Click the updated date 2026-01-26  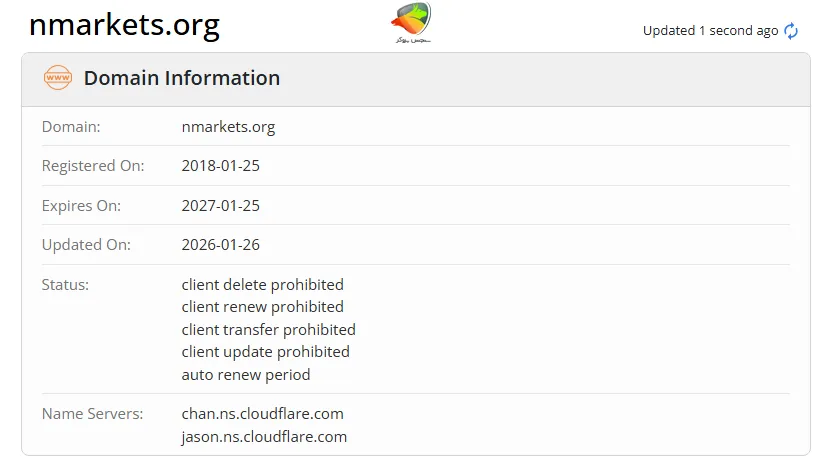pyautogui.click(x=220, y=245)
